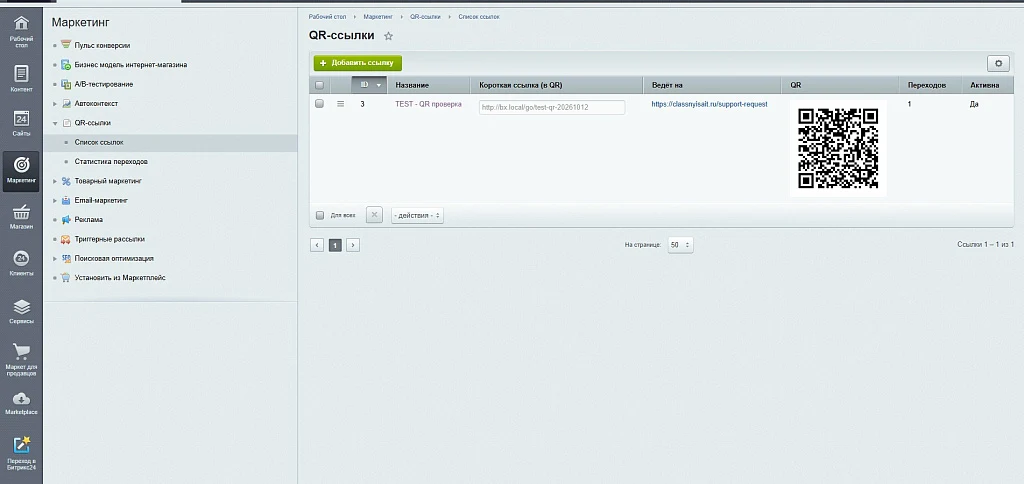Check the row checkbox for TEST - QR проверка
The width and height of the screenshot is (1024, 484).
319,103
